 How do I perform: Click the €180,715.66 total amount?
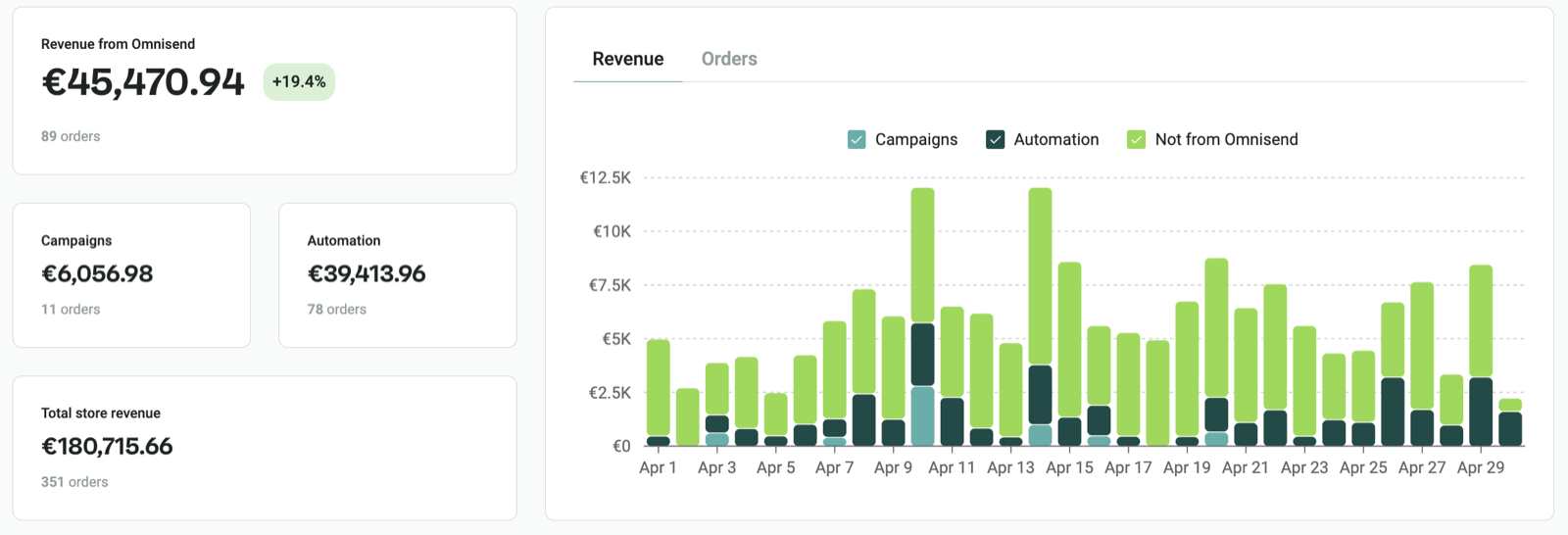tap(107, 446)
